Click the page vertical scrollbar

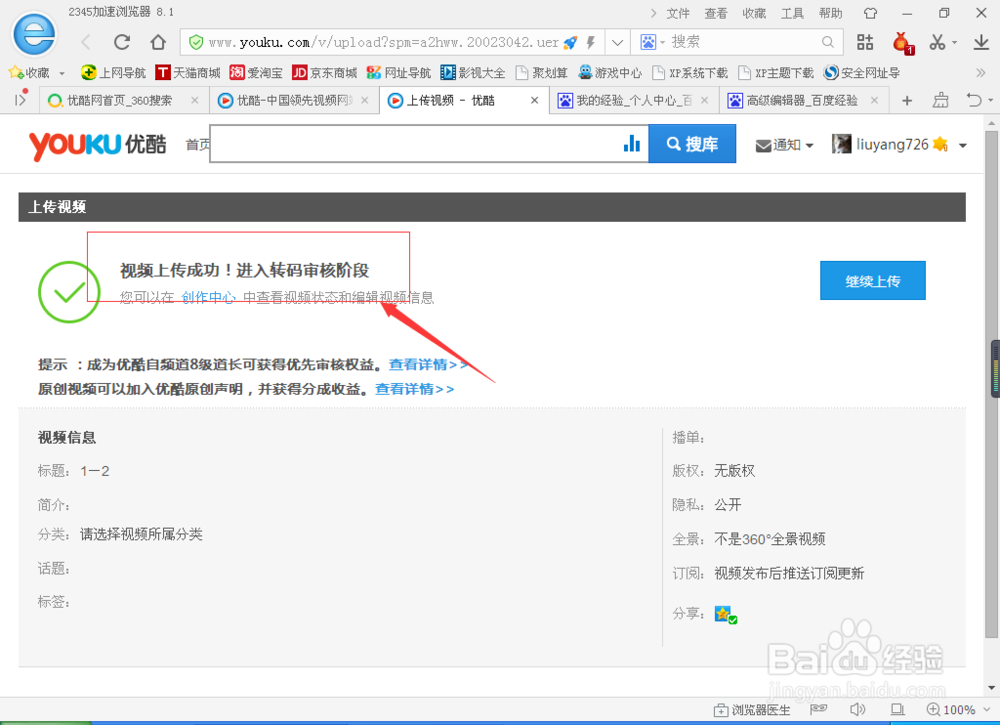pos(991,383)
